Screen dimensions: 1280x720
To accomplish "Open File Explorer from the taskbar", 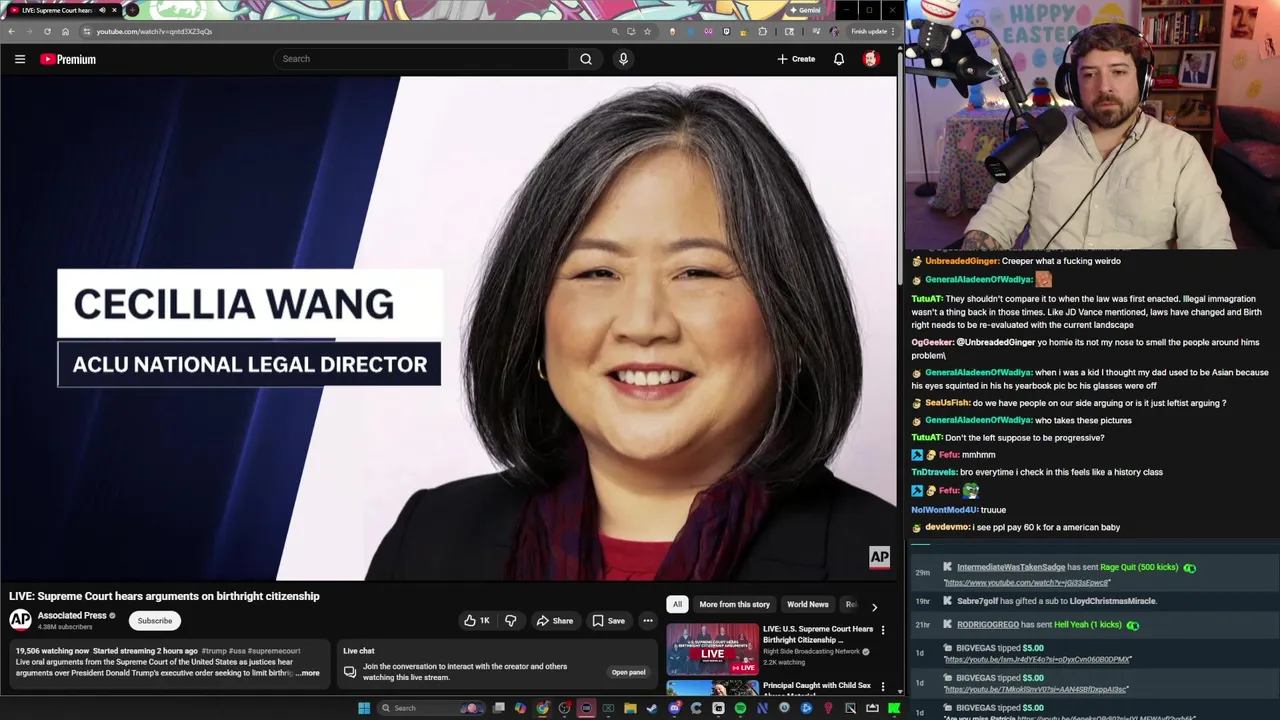I will point(630,708).
